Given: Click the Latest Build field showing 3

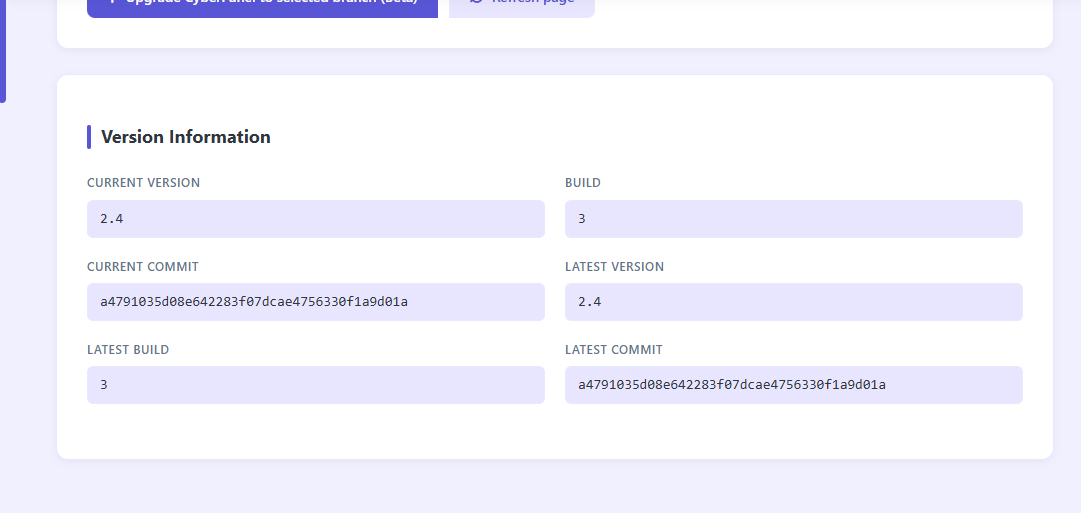Looking at the screenshot, I should [315, 385].
